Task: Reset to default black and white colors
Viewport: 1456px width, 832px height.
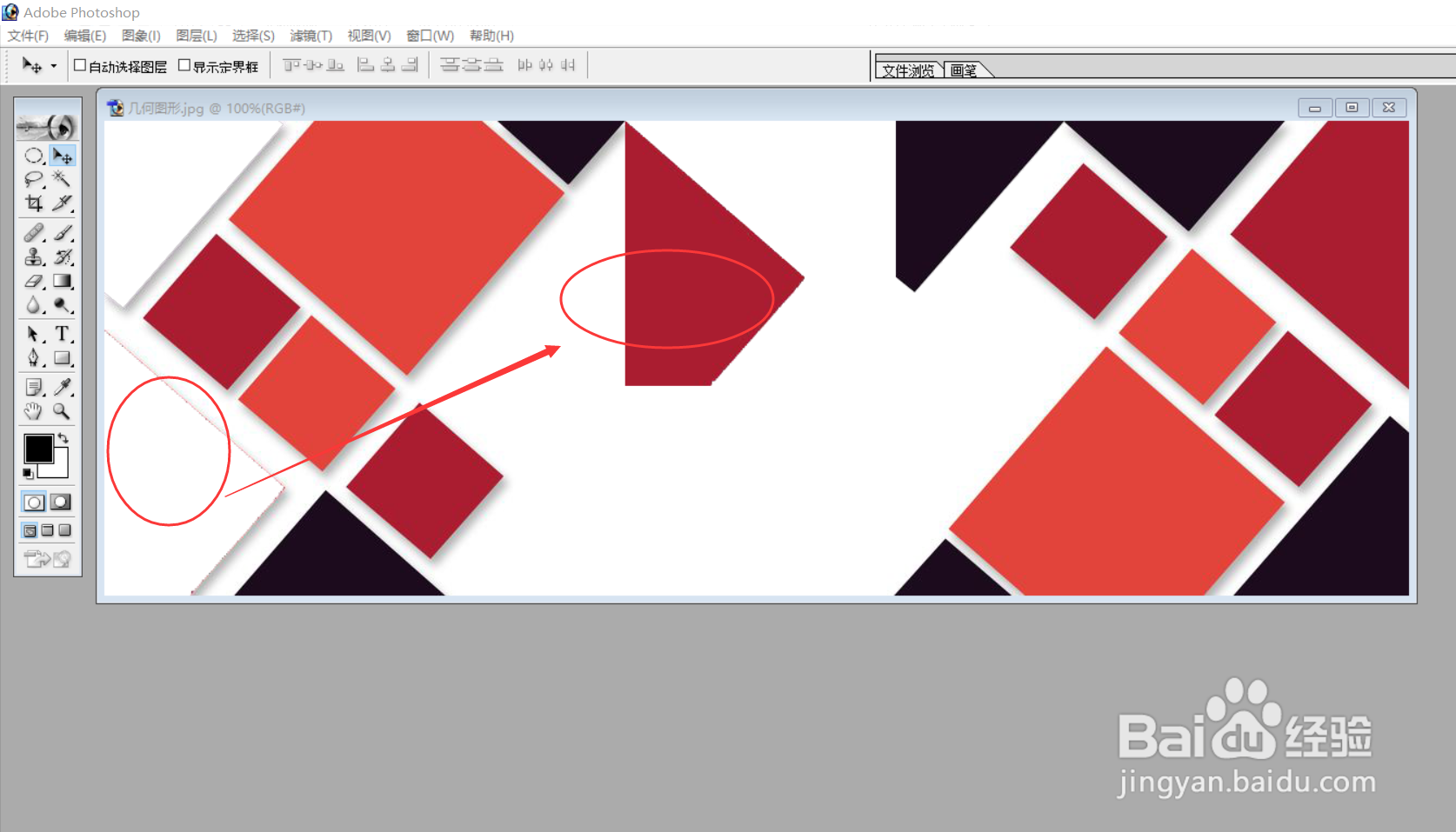Action: [x=28, y=473]
